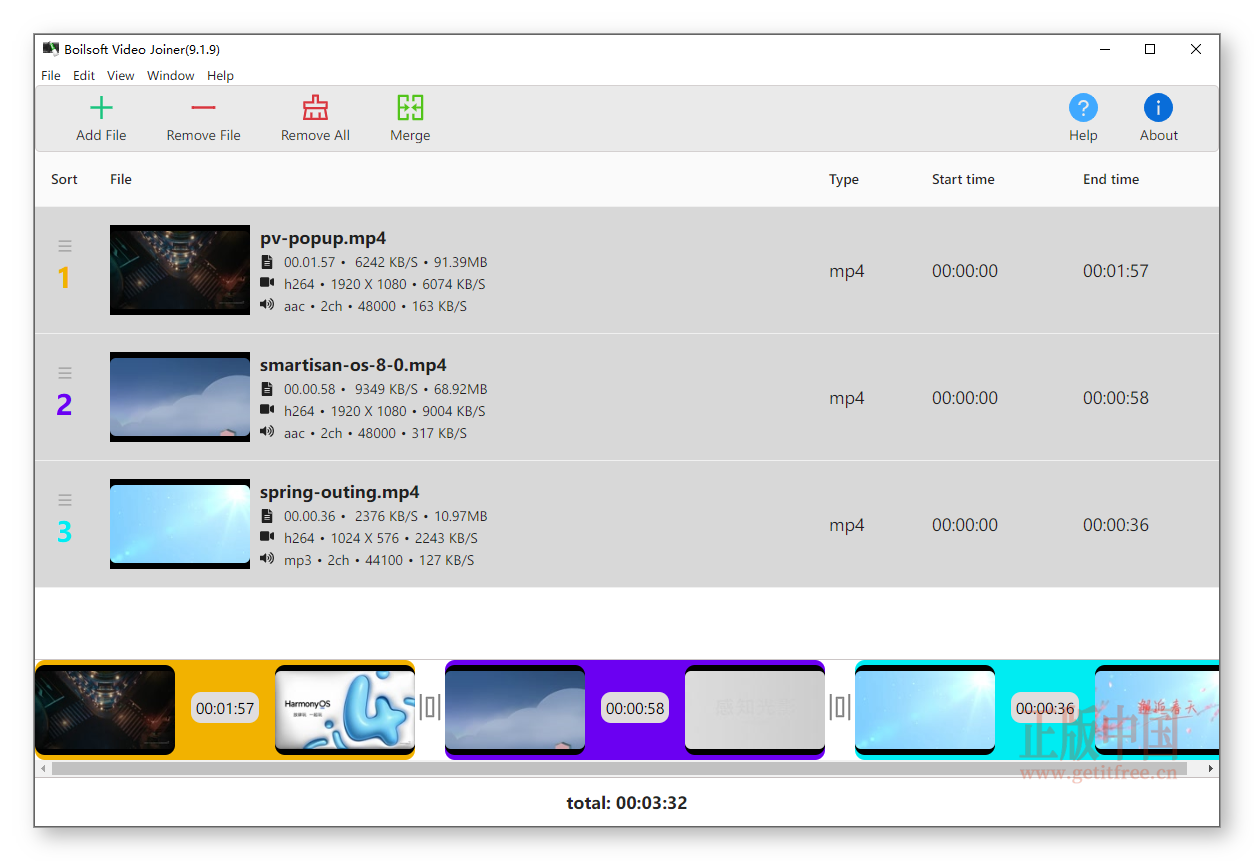Click the end time 00:01:57 in the list
Viewport: 1254px width, 861px height.
pyautogui.click(x=1116, y=271)
